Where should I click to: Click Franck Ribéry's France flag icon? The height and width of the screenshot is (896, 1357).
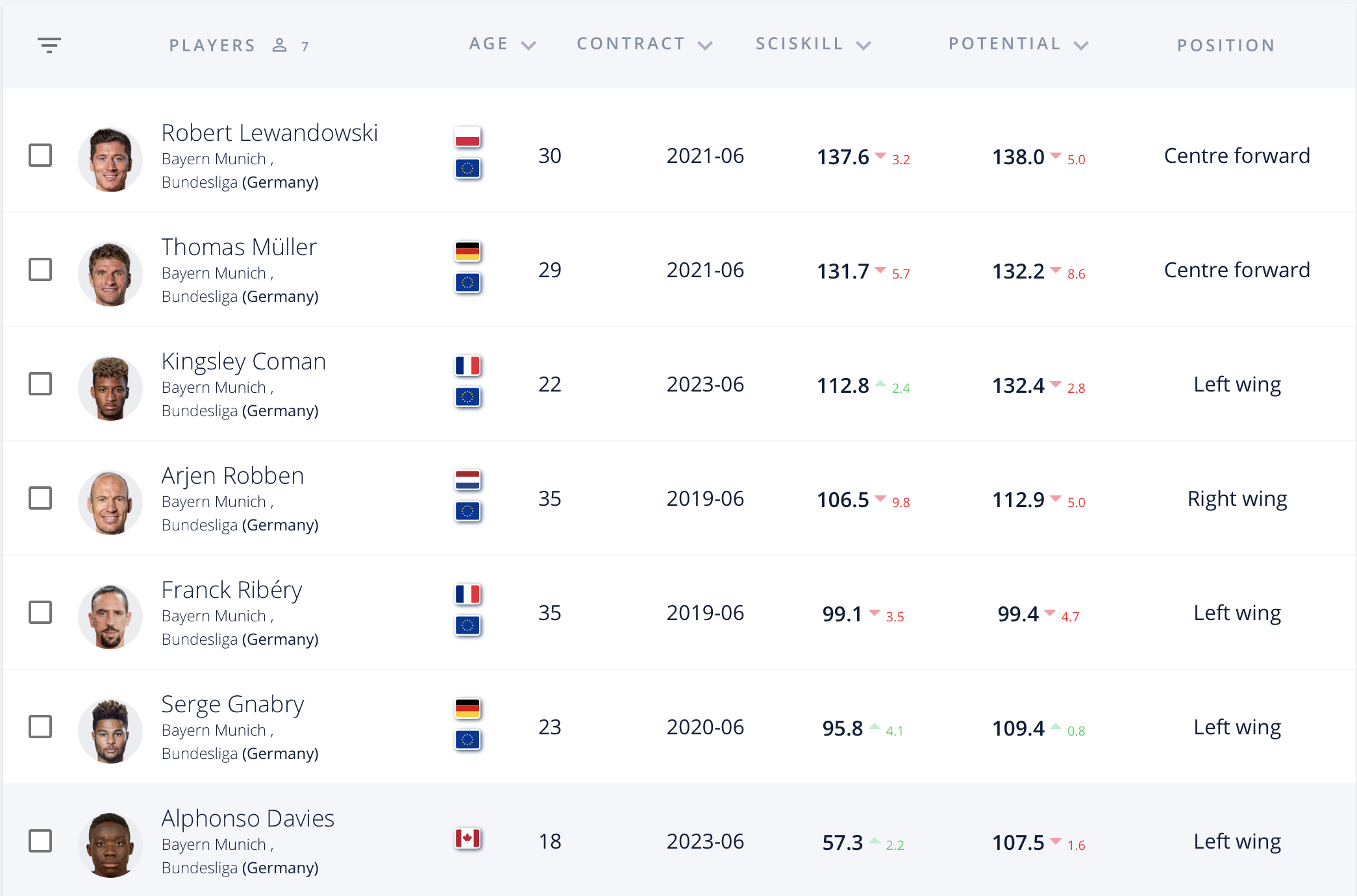click(x=467, y=594)
